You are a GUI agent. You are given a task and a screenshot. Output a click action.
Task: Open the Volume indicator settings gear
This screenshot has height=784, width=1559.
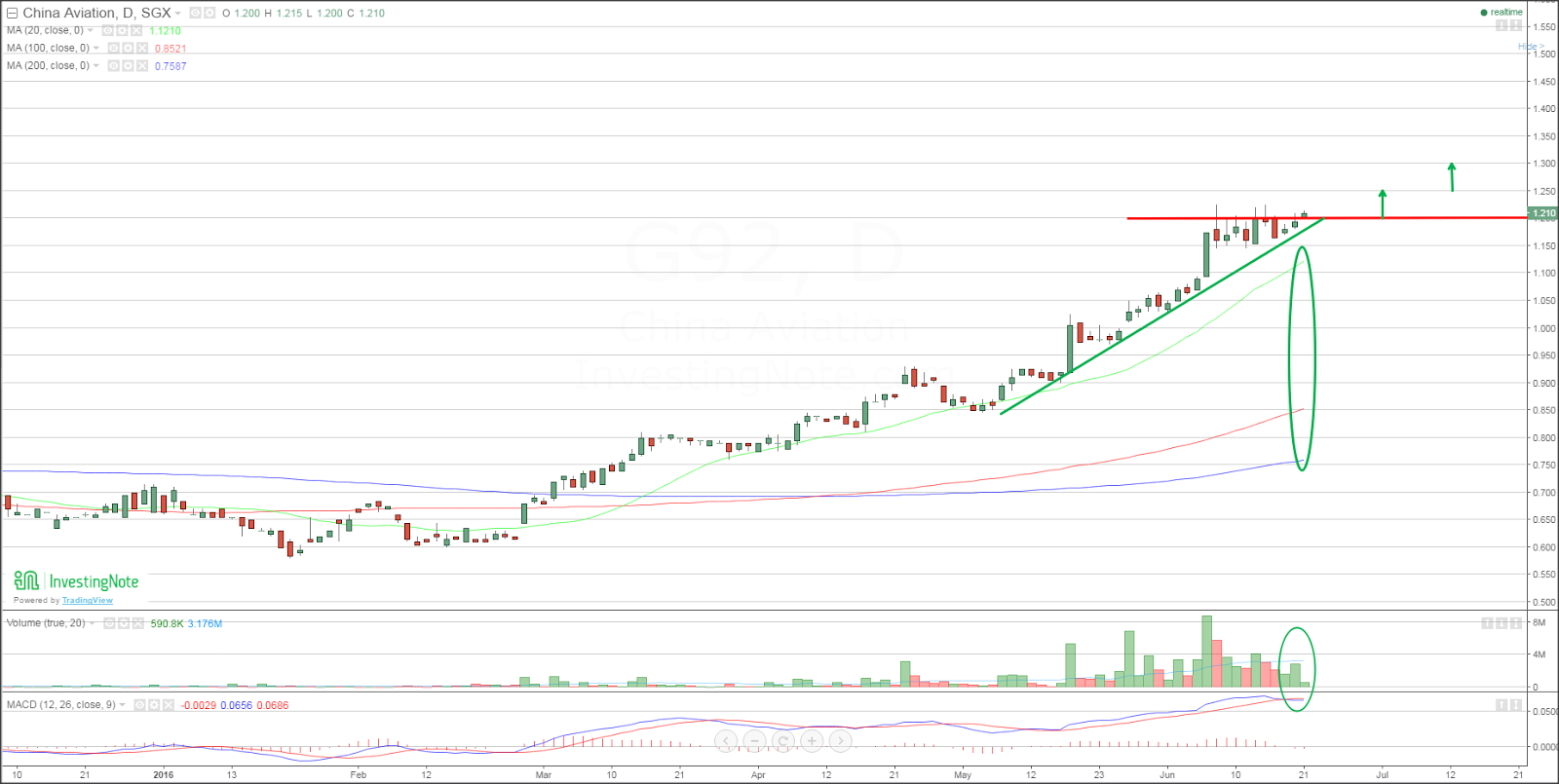(124, 623)
